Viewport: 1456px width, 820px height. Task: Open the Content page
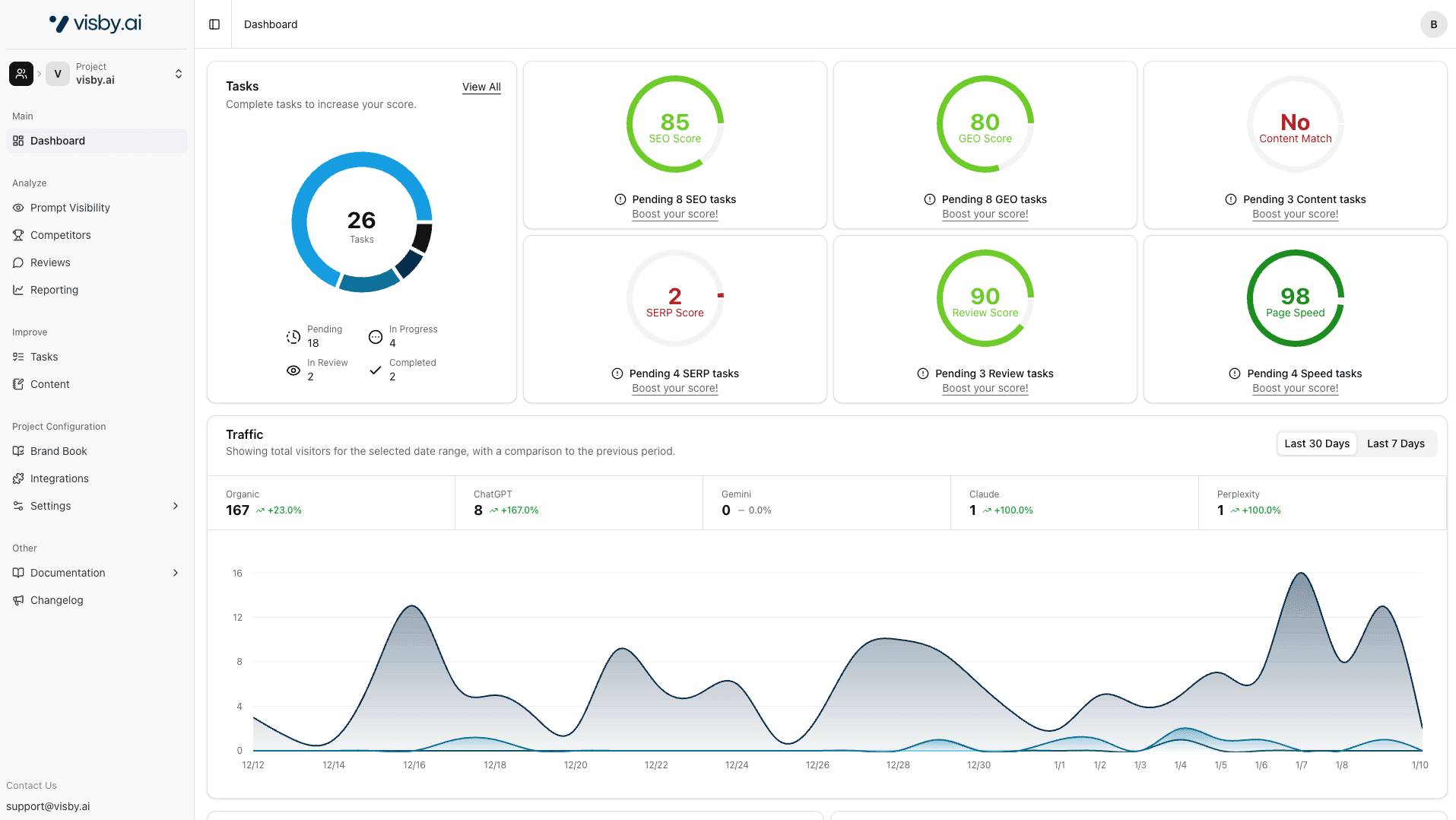pyautogui.click(x=49, y=384)
